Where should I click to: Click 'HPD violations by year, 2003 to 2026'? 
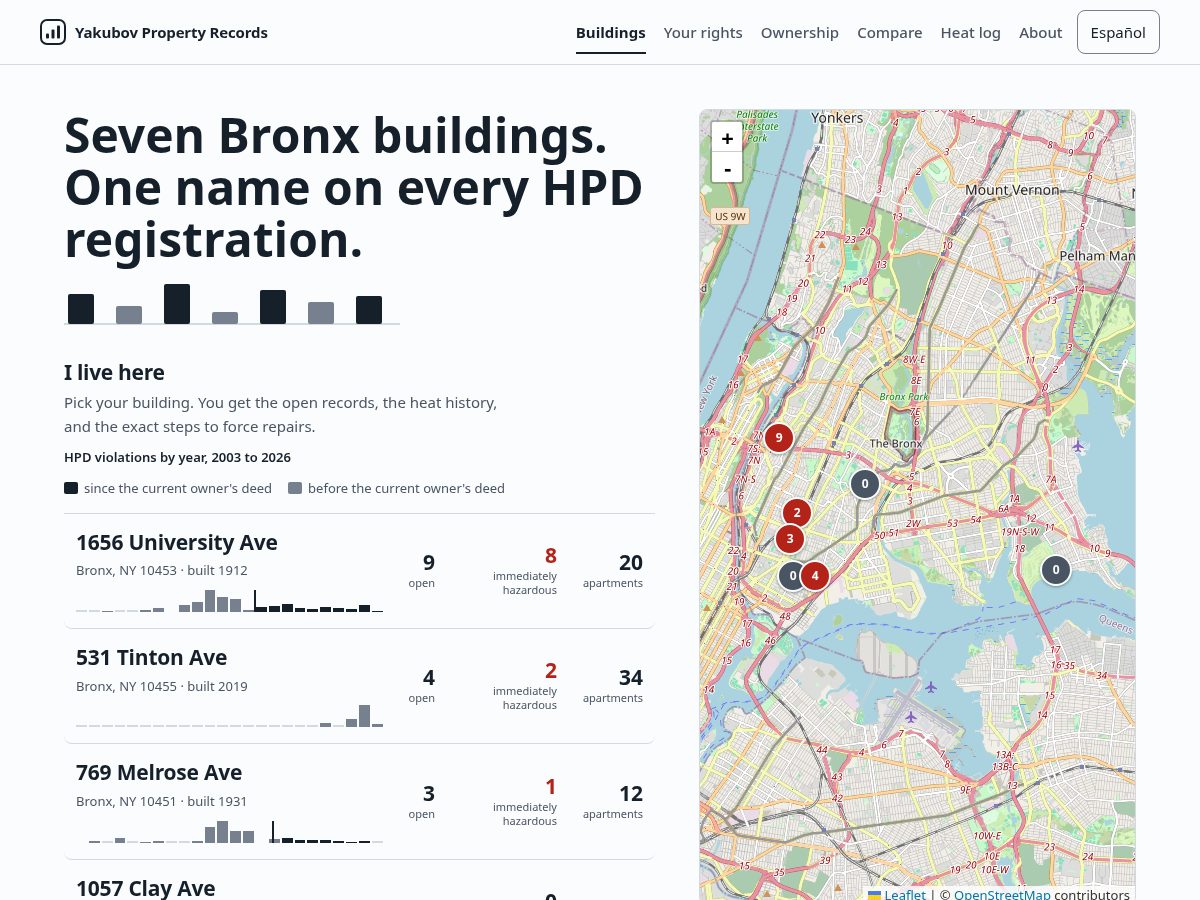coord(178,458)
